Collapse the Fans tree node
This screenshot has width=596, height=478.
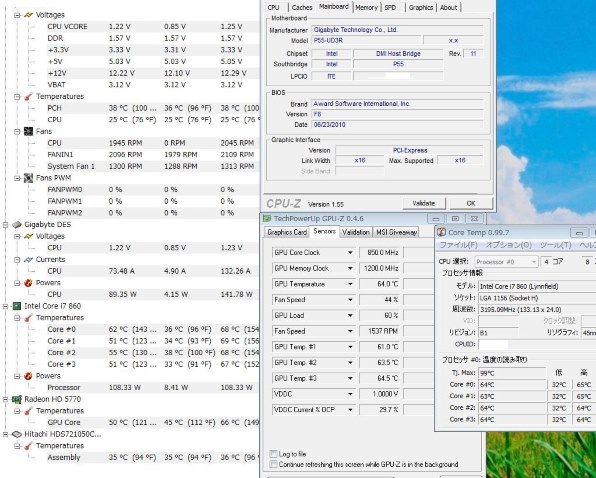(x=17, y=131)
